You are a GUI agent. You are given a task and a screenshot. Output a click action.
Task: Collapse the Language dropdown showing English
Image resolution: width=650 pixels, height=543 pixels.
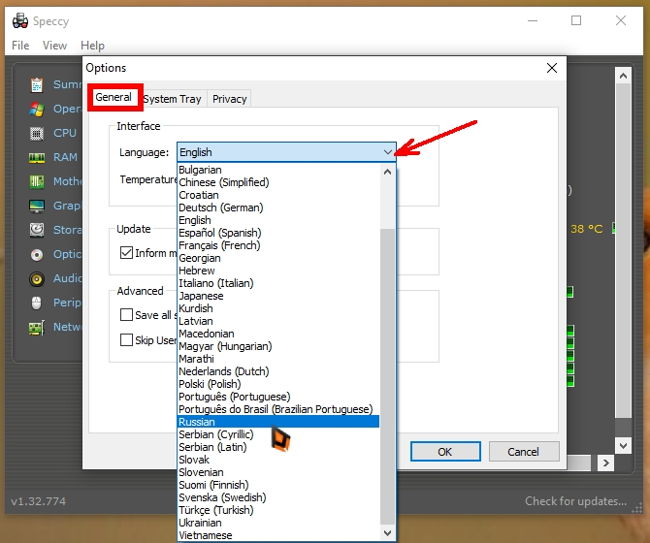click(x=286, y=152)
